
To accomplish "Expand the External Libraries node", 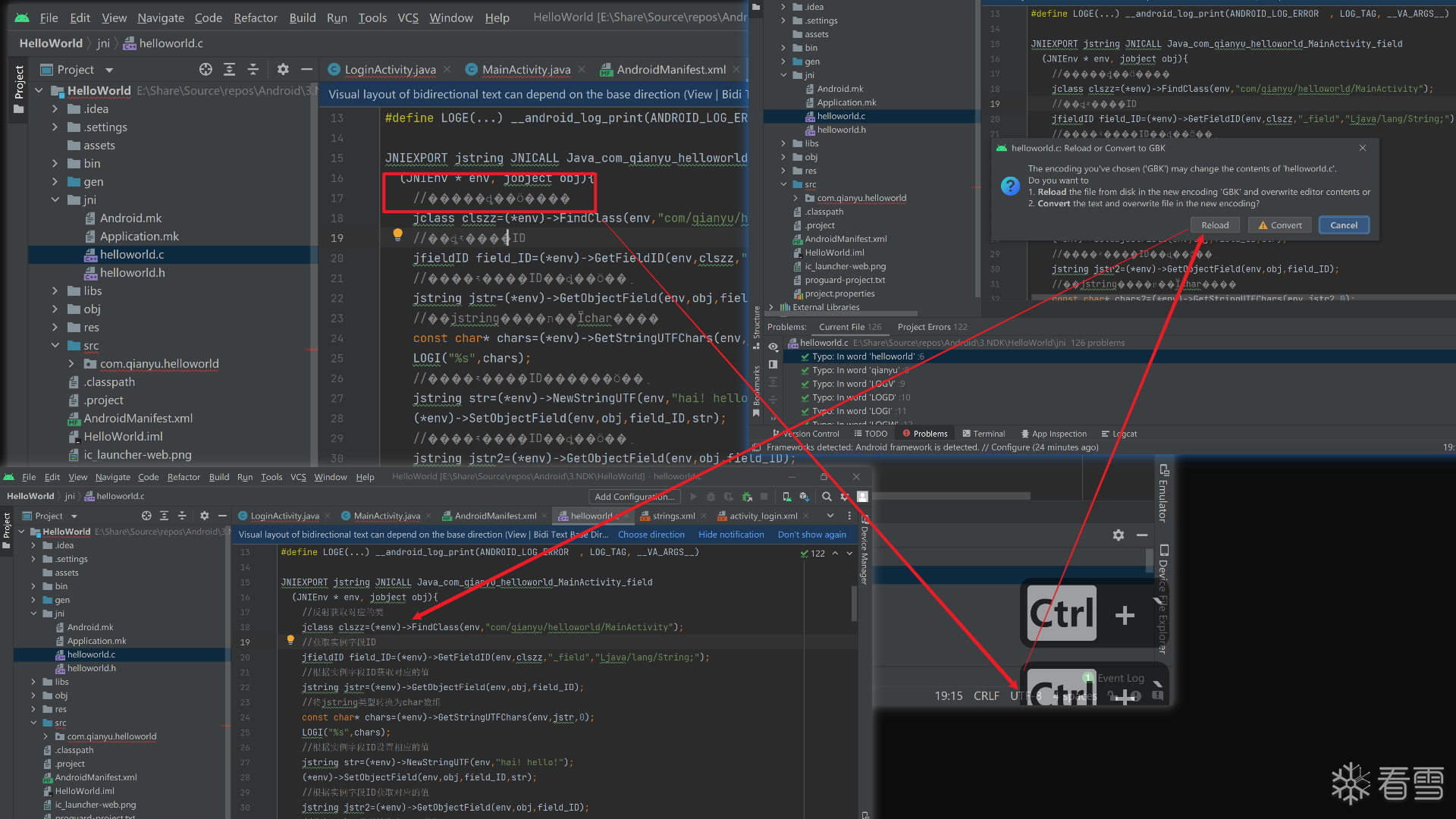I will [x=771, y=307].
